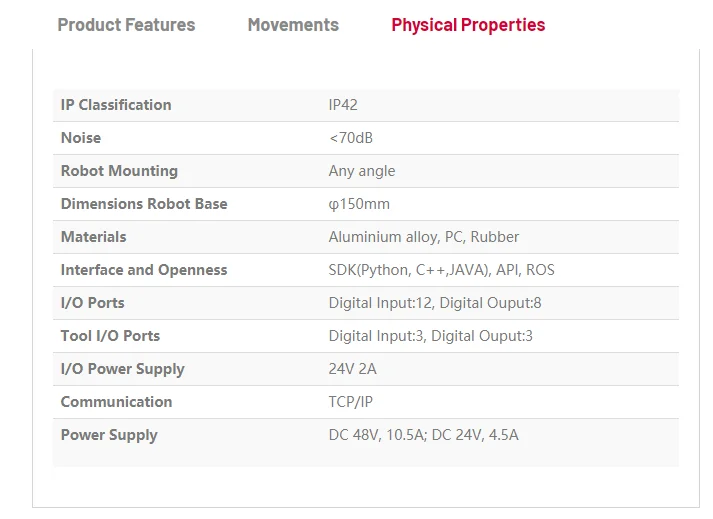
Task: Select the Materials row label
Action: pyautogui.click(x=94, y=237)
